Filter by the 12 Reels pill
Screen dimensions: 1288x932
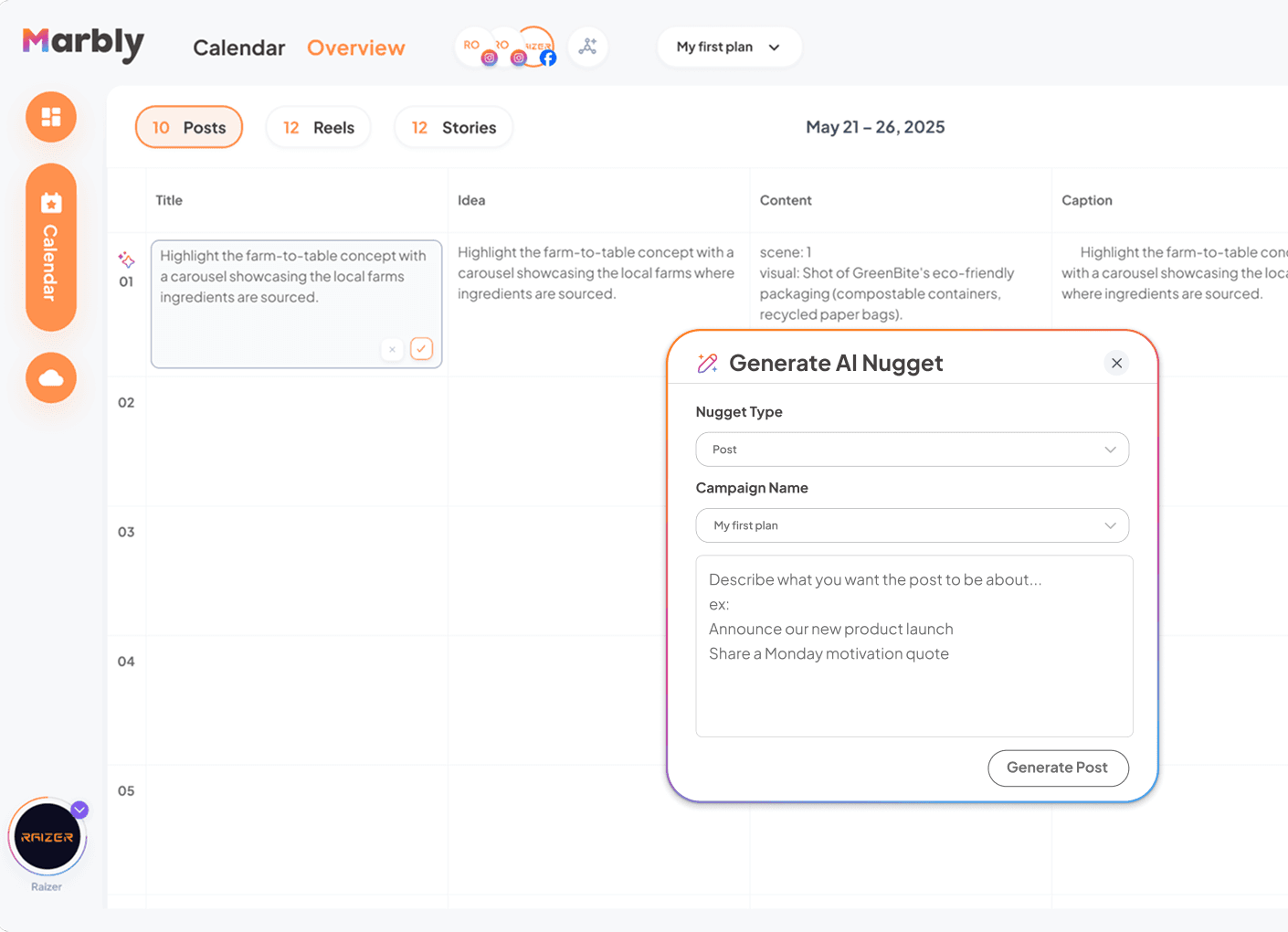point(318,127)
